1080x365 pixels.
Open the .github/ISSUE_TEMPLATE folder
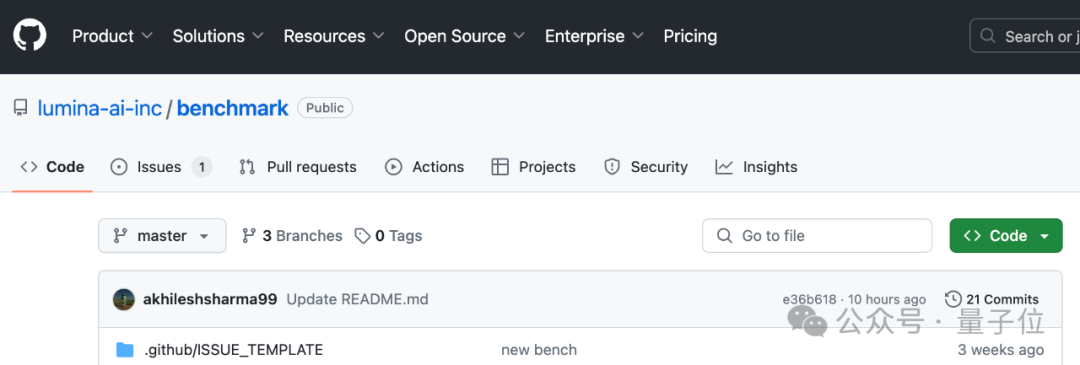point(233,349)
